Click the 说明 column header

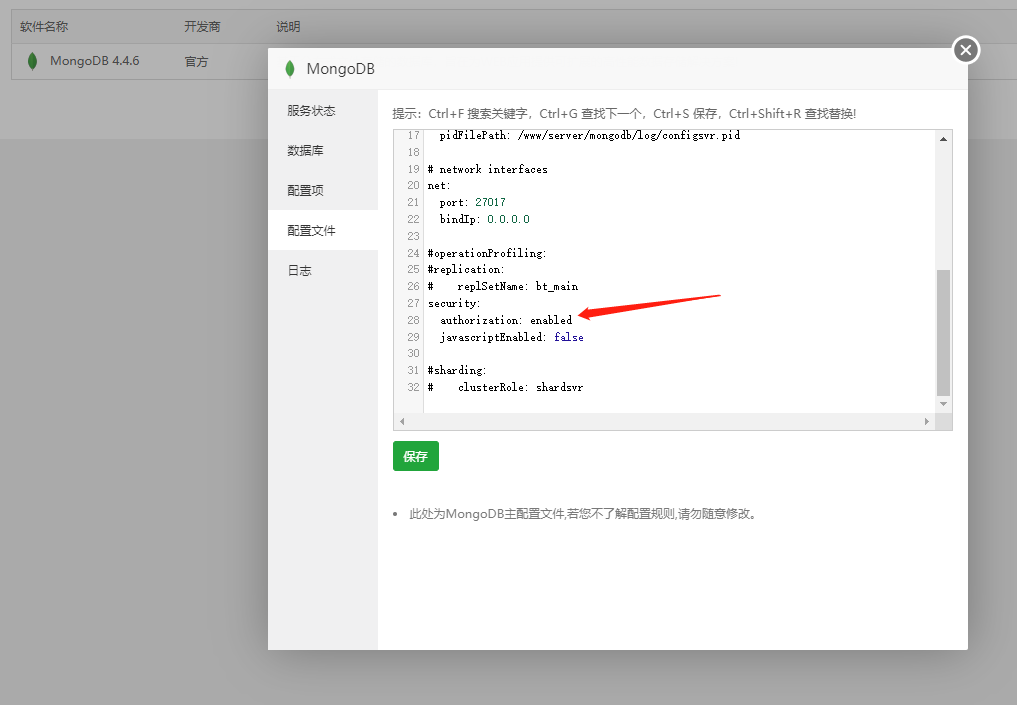(x=288, y=27)
